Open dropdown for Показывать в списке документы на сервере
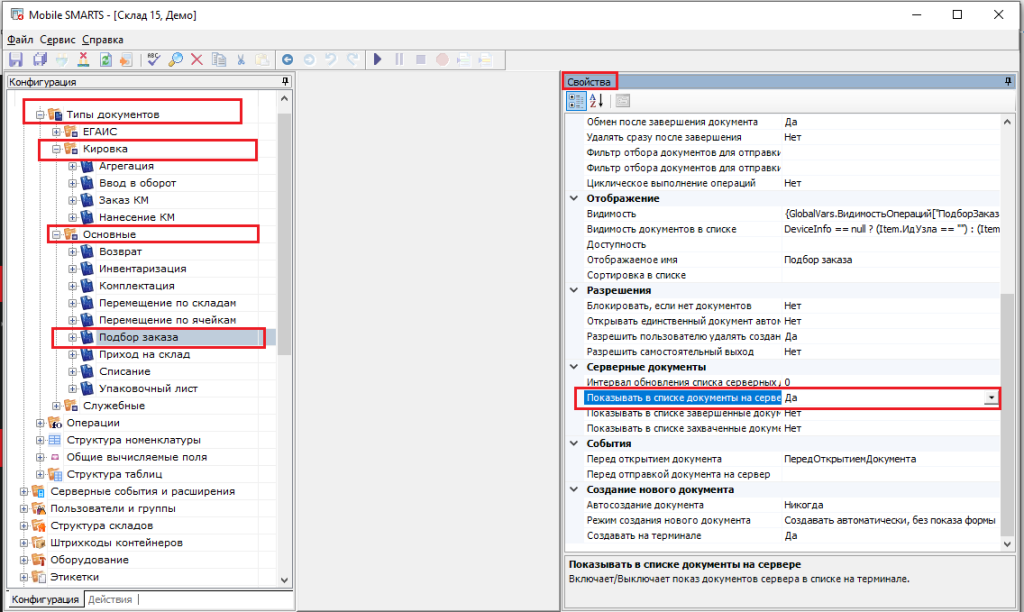Image resolution: width=1024 pixels, height=612 pixels. 991,398
